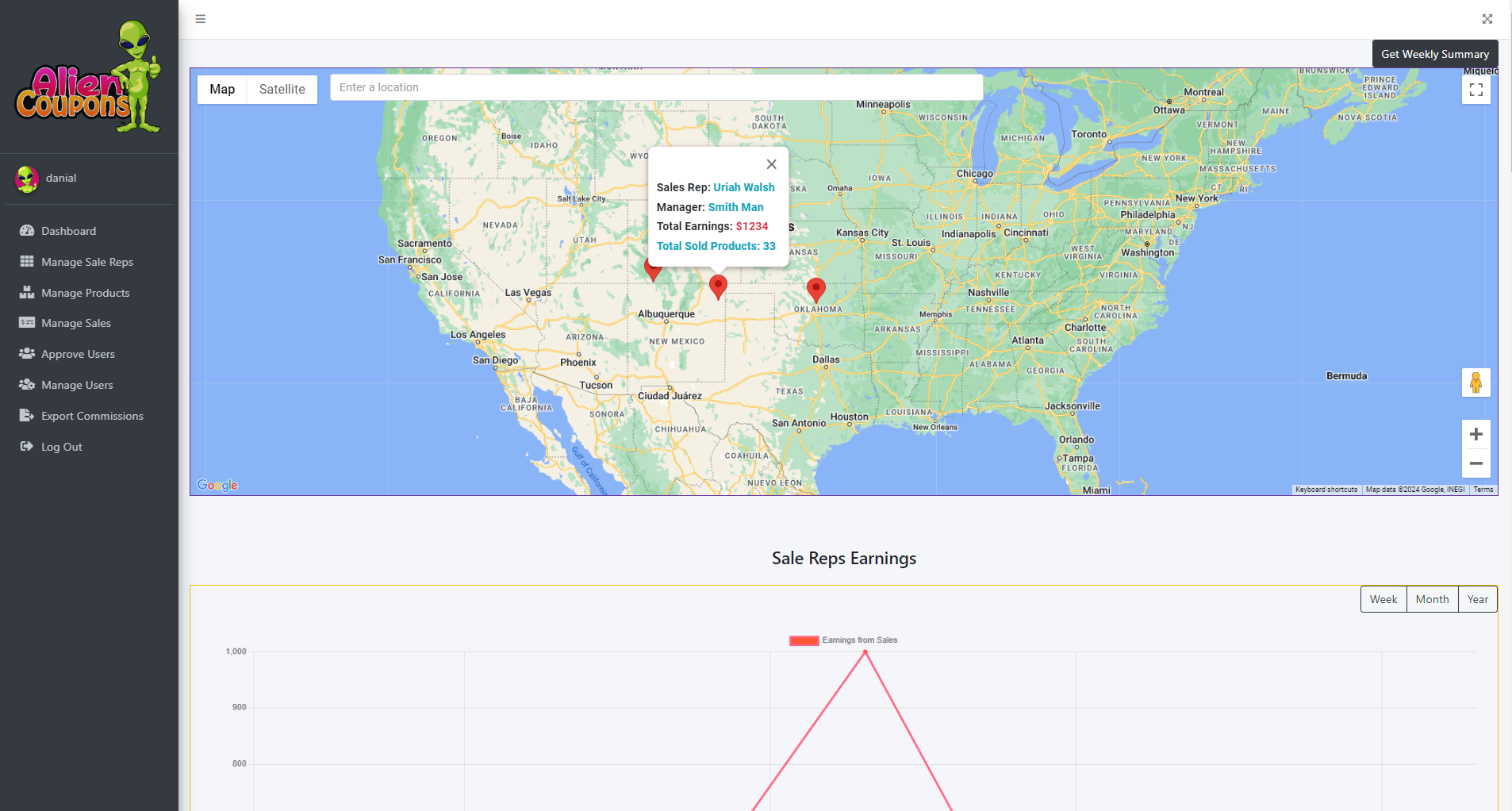Toggle map fullscreen view button

click(x=1476, y=90)
